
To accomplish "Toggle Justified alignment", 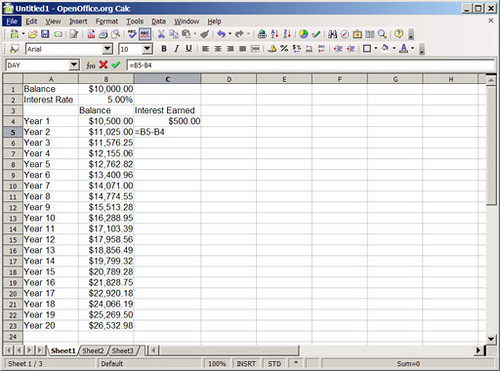I will click(243, 49).
